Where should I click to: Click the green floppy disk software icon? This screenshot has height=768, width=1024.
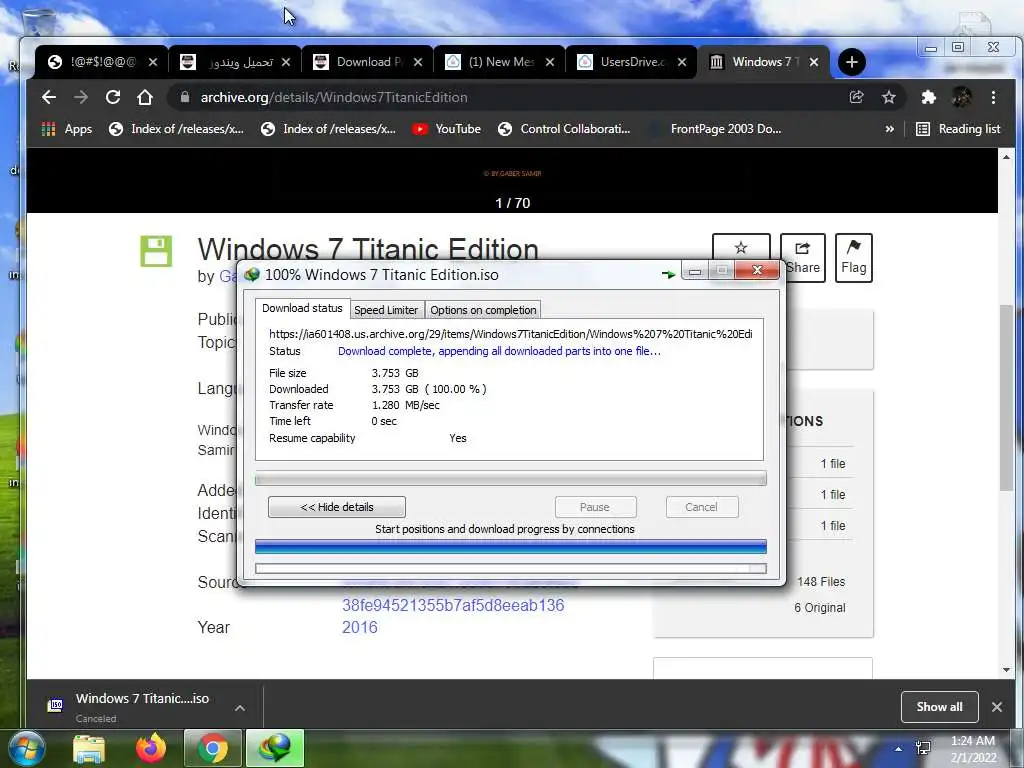(156, 251)
